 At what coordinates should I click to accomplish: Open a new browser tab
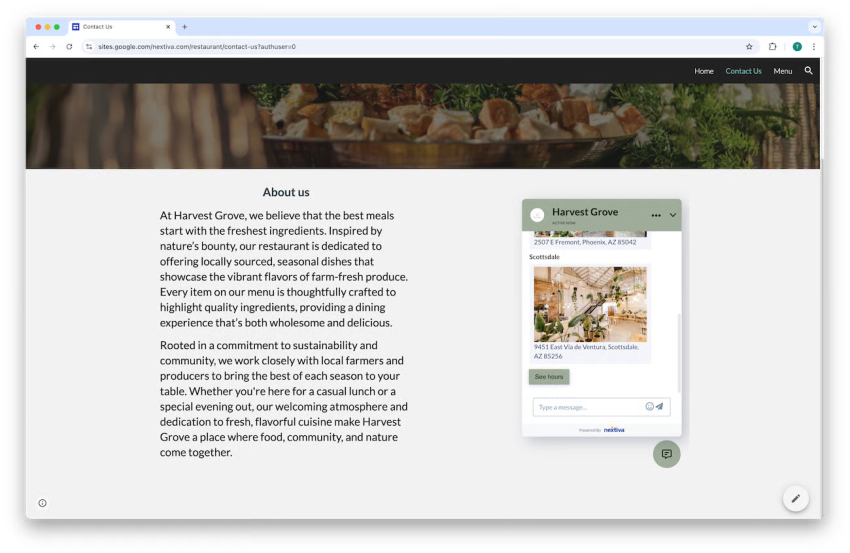(x=184, y=27)
